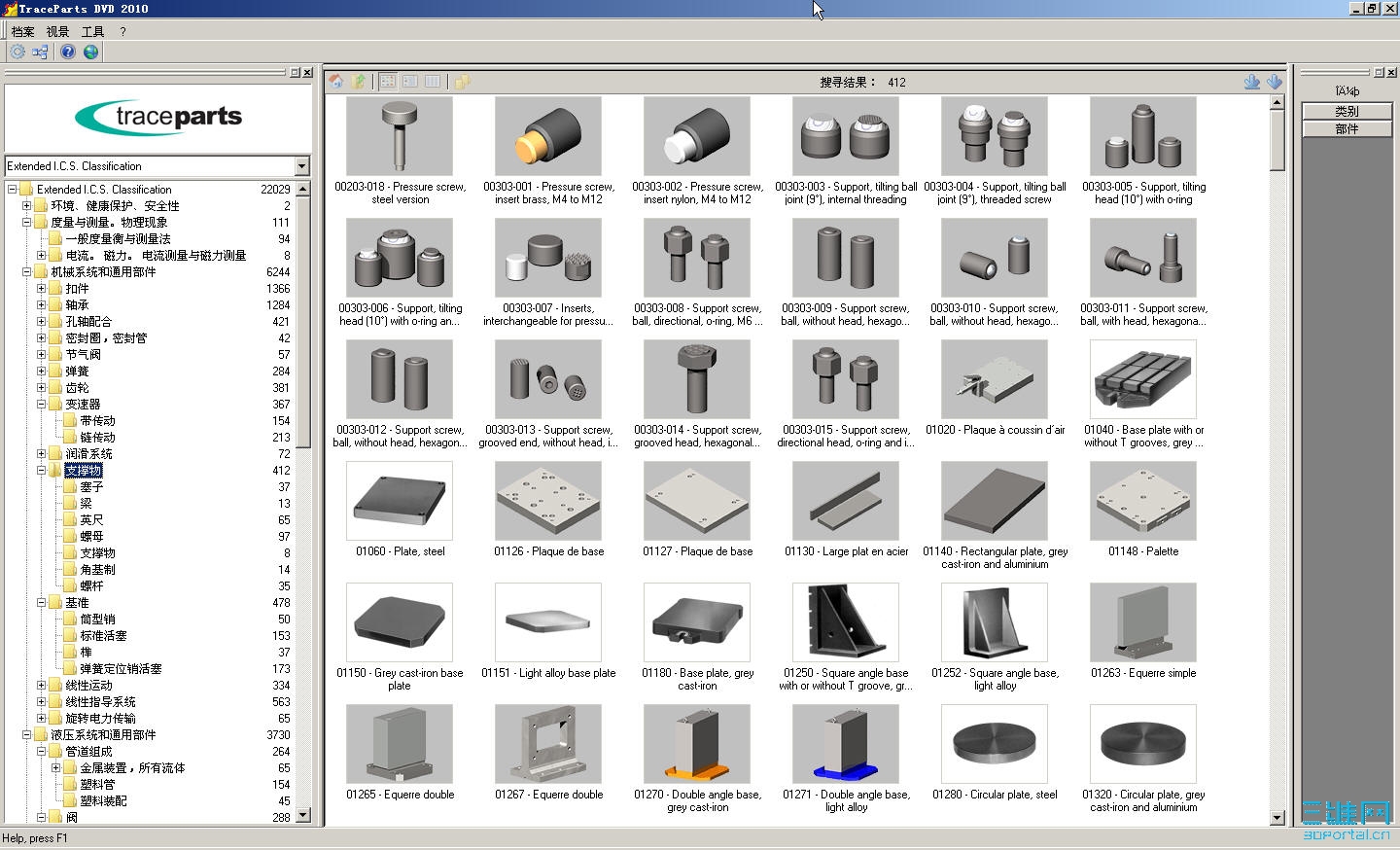
Task: Select the root Extended I.C.S. Classification node
Action: (x=104, y=190)
